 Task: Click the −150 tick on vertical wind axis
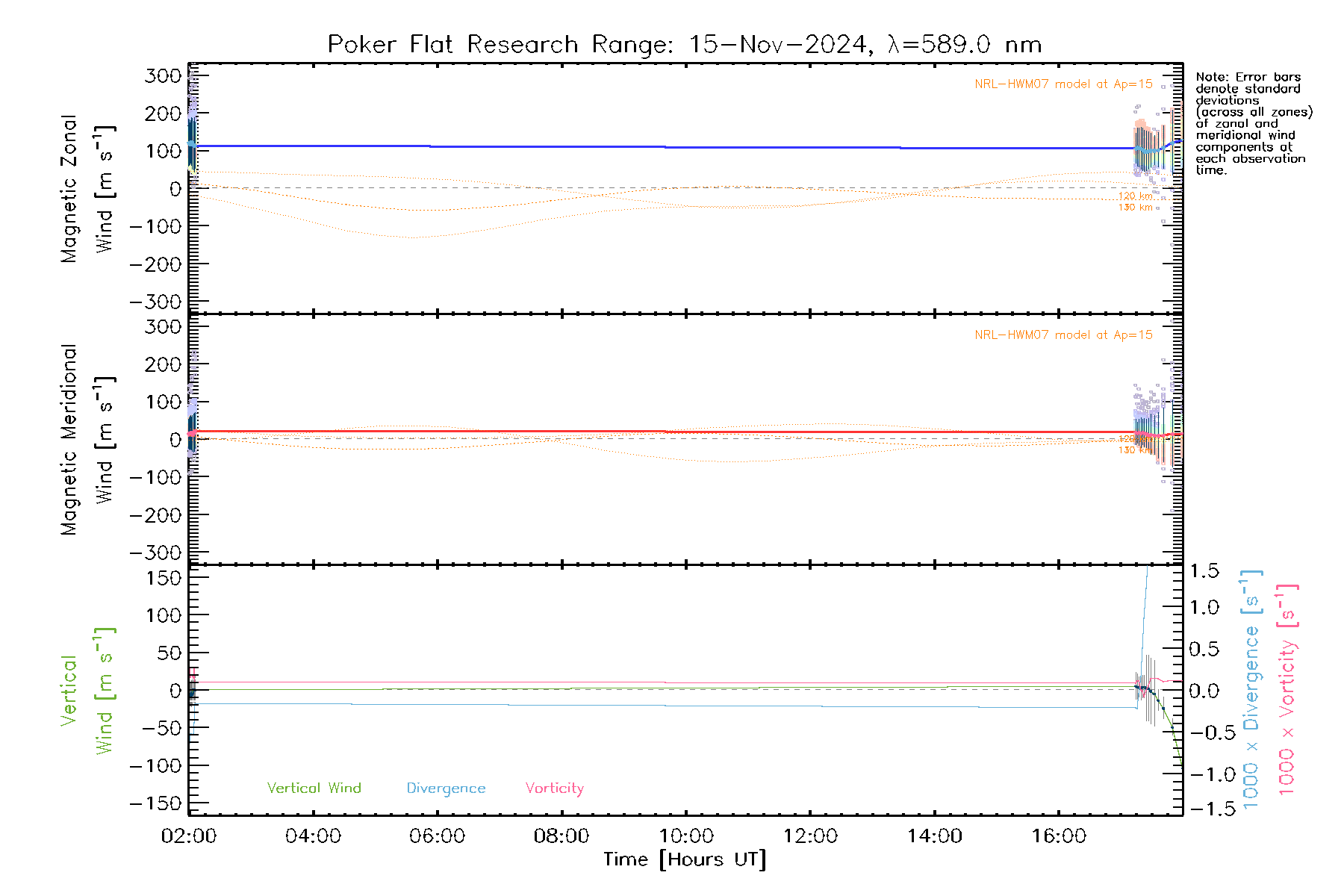click(155, 803)
